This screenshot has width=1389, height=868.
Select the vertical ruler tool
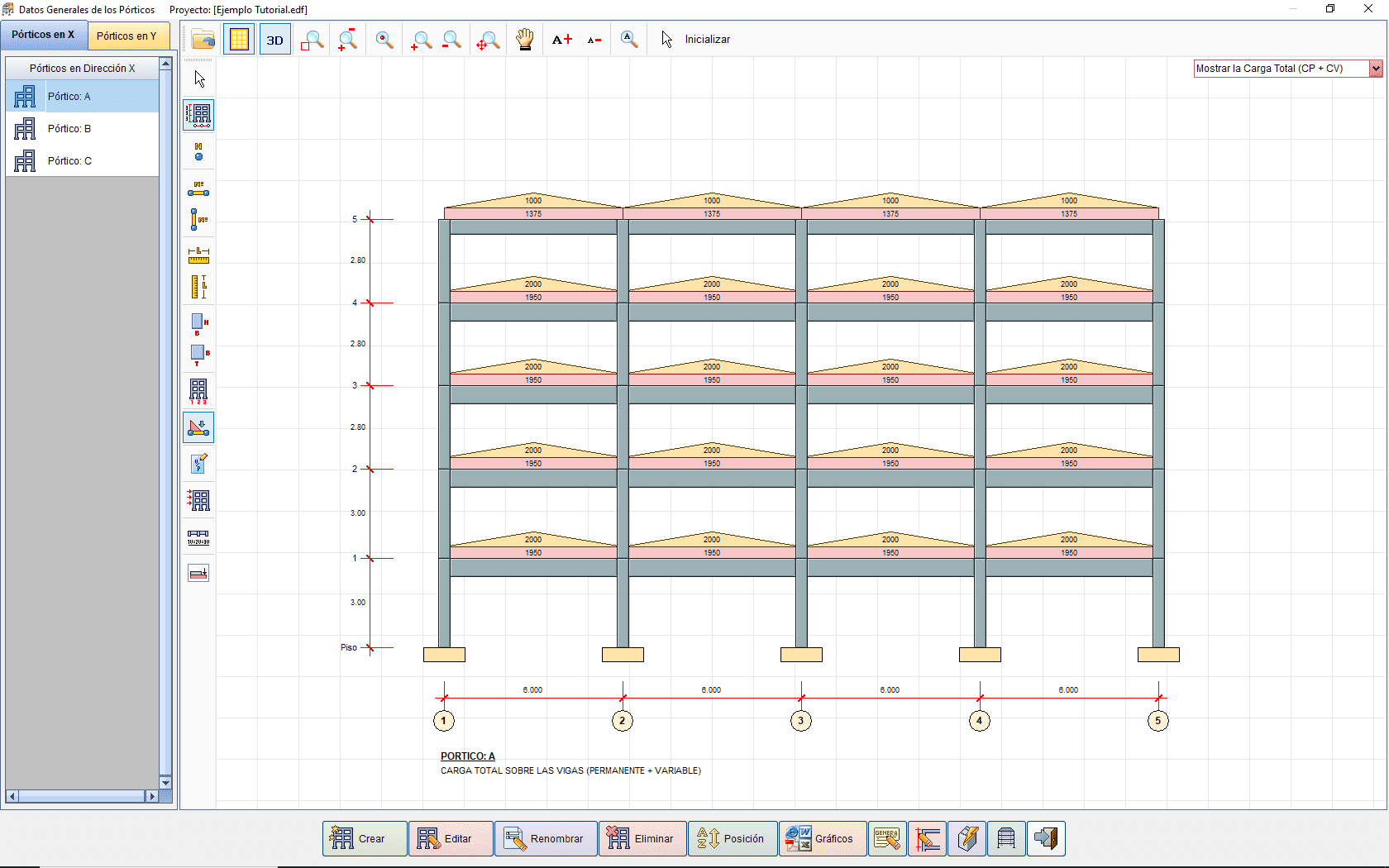(x=198, y=287)
